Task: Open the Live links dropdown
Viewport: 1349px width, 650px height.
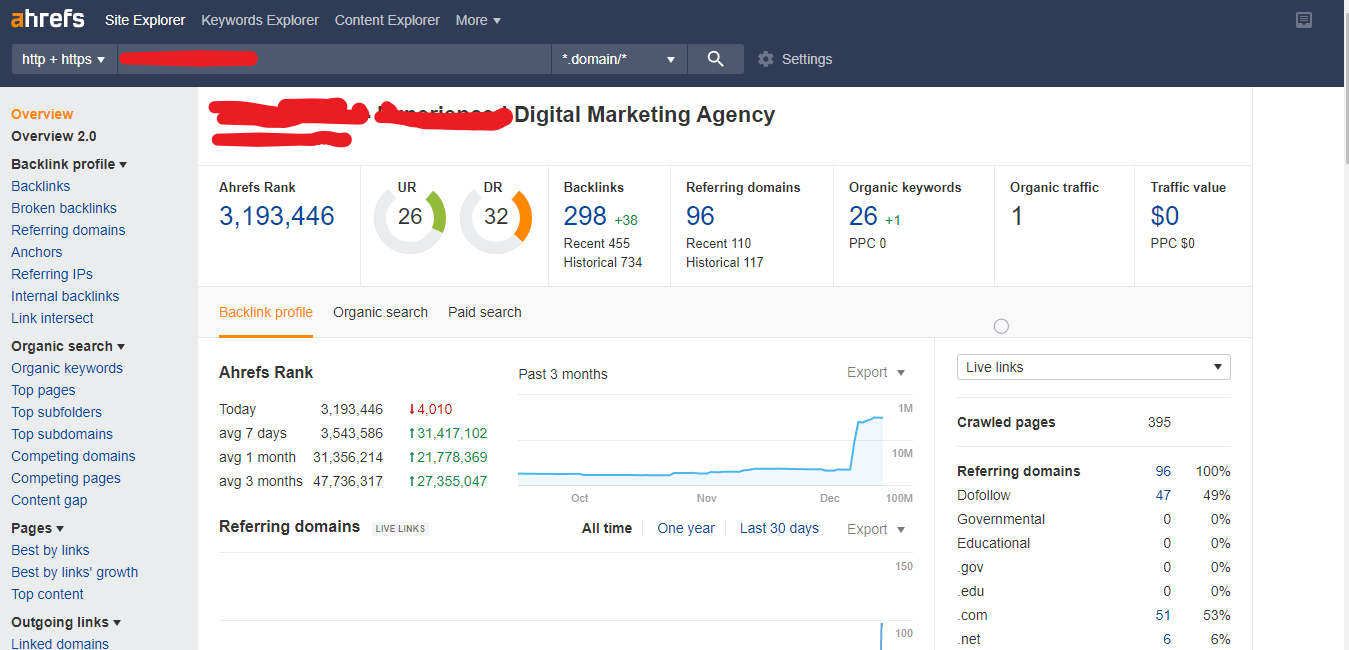Action: point(1093,367)
